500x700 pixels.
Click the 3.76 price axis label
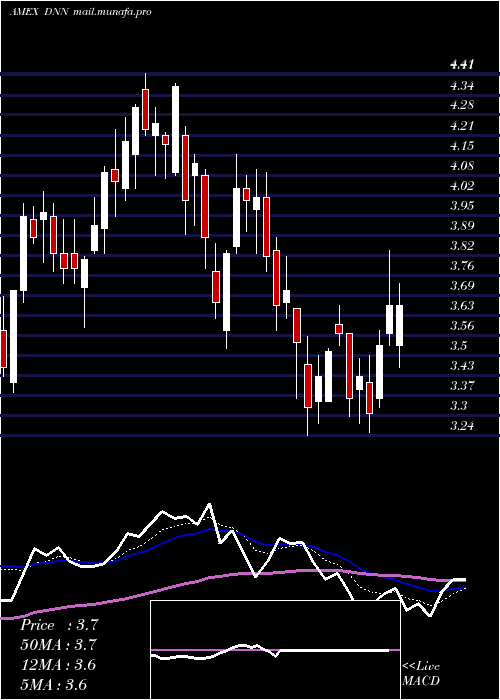(461, 266)
